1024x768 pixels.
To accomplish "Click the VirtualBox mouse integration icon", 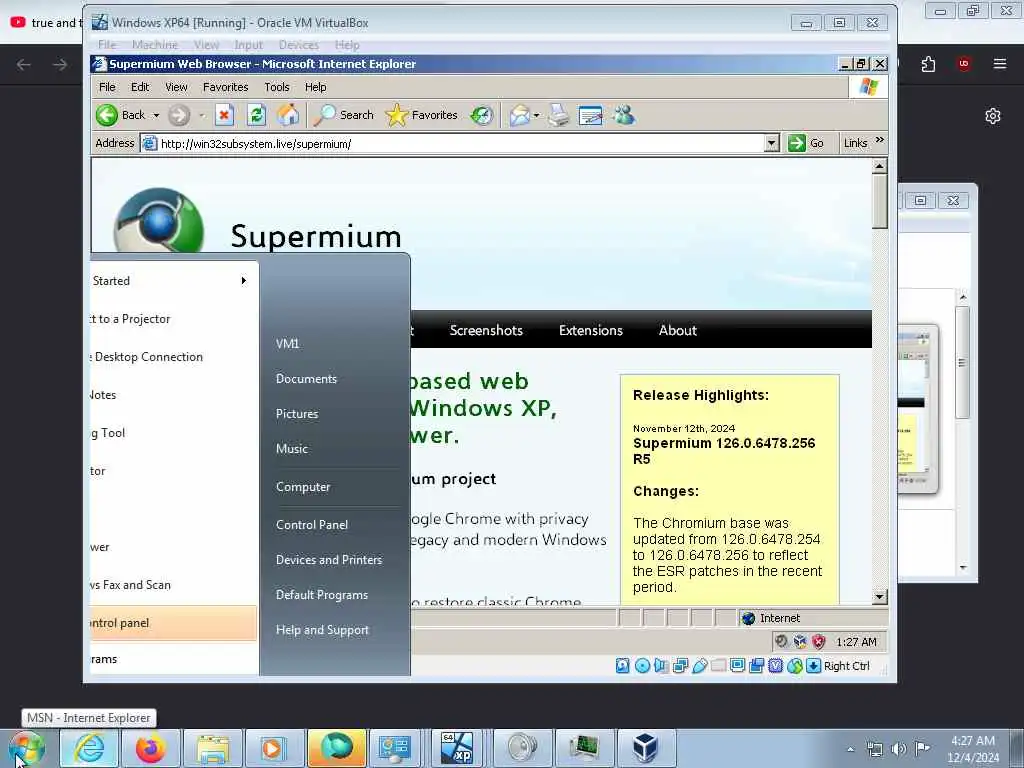I will (x=795, y=665).
